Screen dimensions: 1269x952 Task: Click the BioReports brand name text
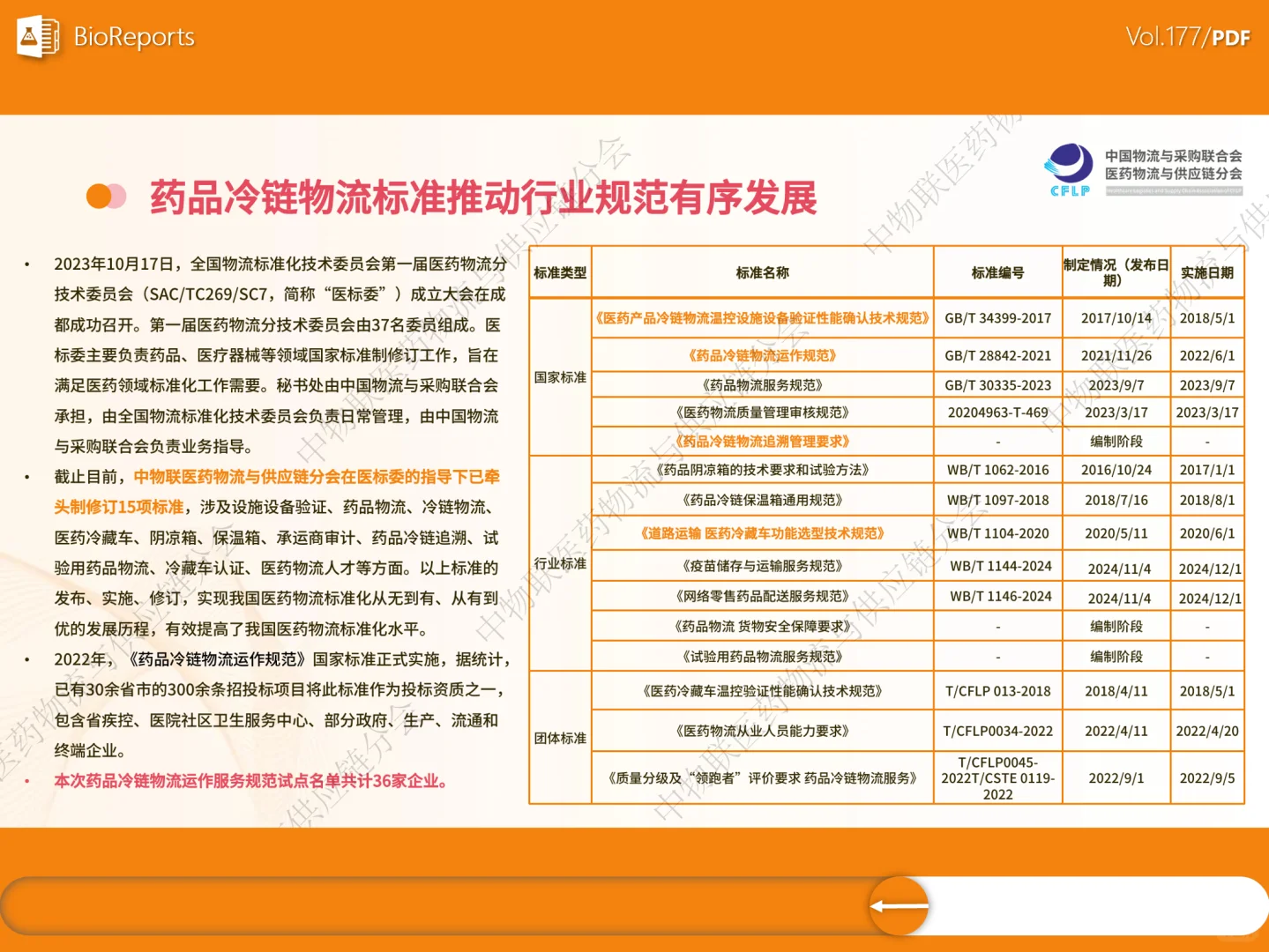pos(134,37)
